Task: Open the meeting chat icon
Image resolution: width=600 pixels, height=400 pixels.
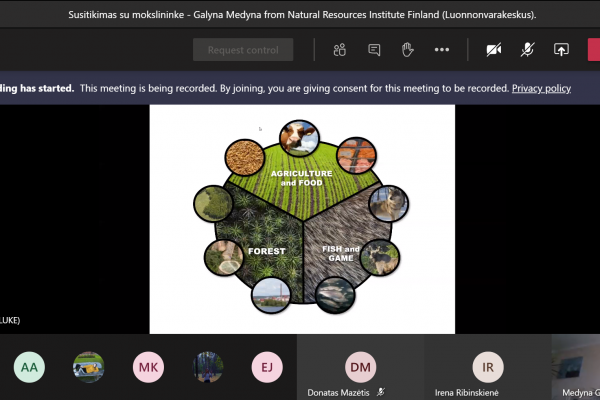Action: [374, 50]
